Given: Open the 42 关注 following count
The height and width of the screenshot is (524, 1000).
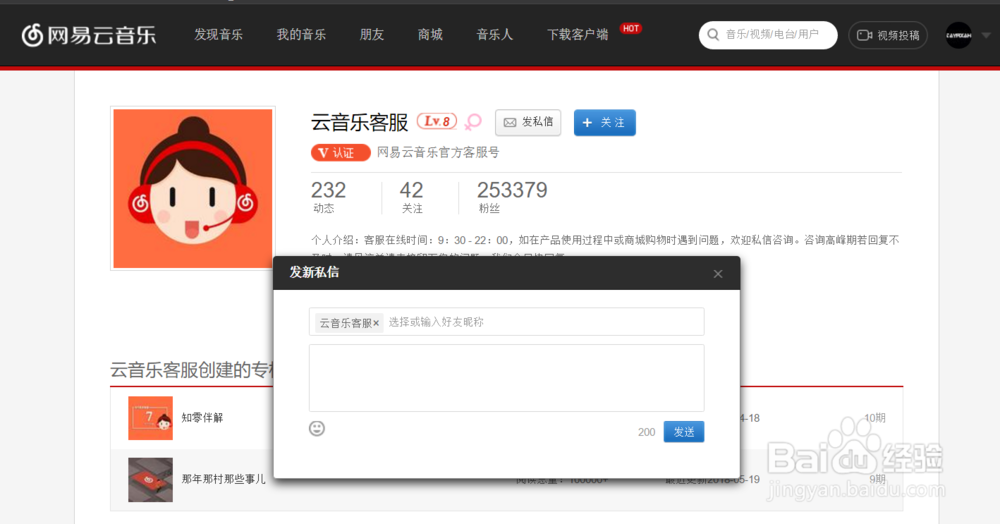Looking at the screenshot, I should click(411, 197).
